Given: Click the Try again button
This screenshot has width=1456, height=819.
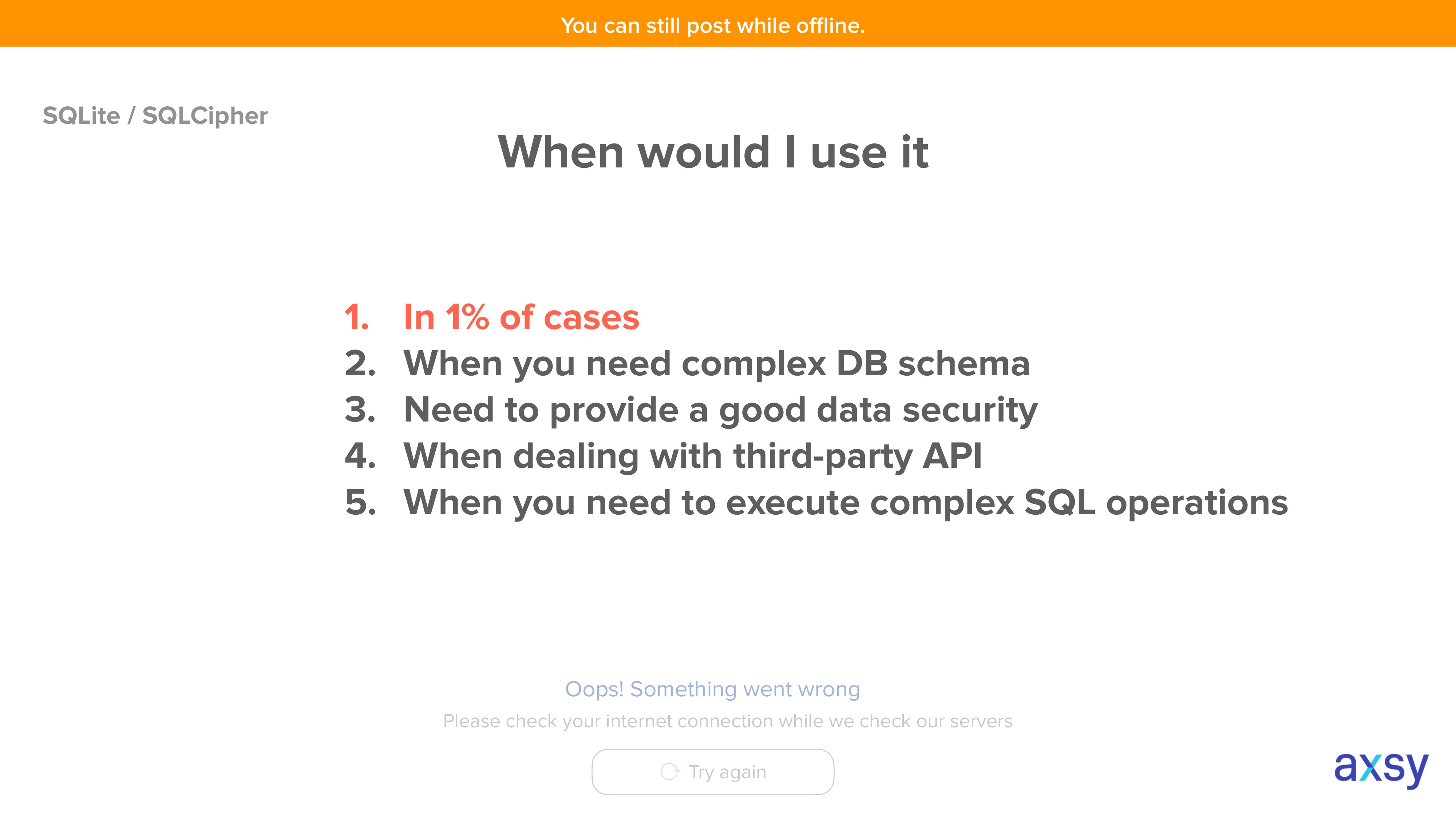Looking at the screenshot, I should [x=713, y=772].
